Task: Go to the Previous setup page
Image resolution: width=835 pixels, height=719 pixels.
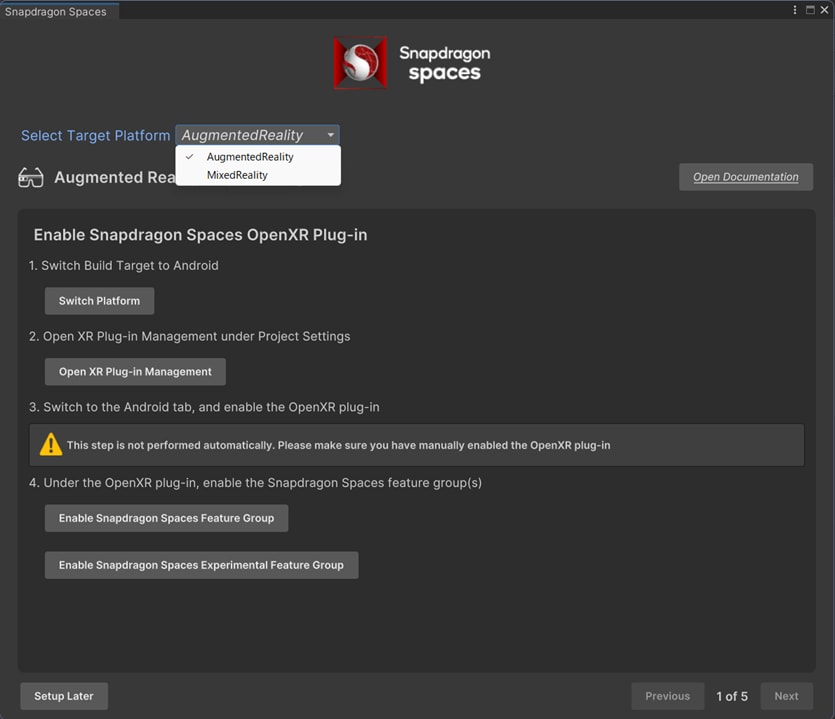Action: point(667,696)
